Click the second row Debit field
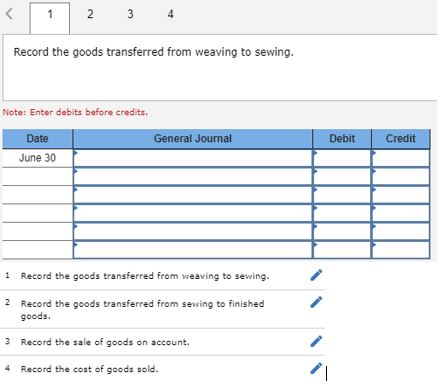Viewport: 437px width, 386px height. click(x=342, y=176)
